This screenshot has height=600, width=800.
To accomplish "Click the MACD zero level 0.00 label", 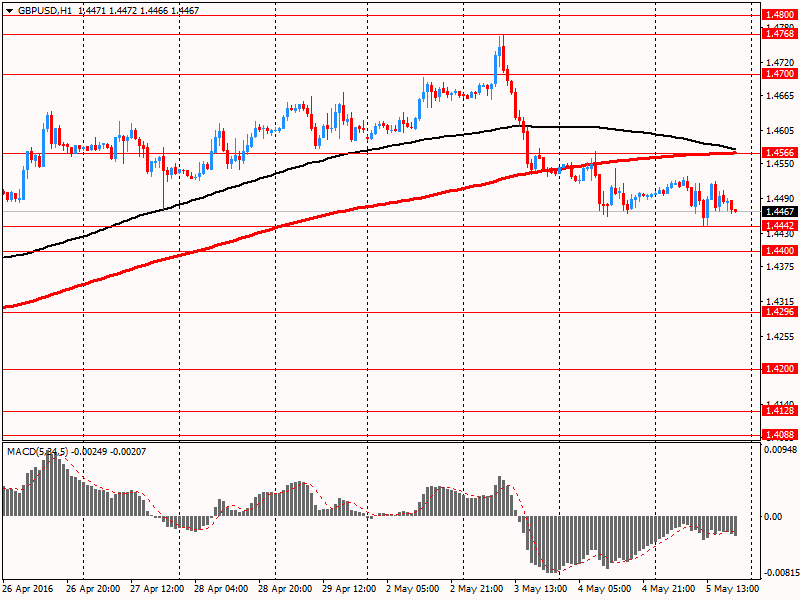I will [x=773, y=517].
